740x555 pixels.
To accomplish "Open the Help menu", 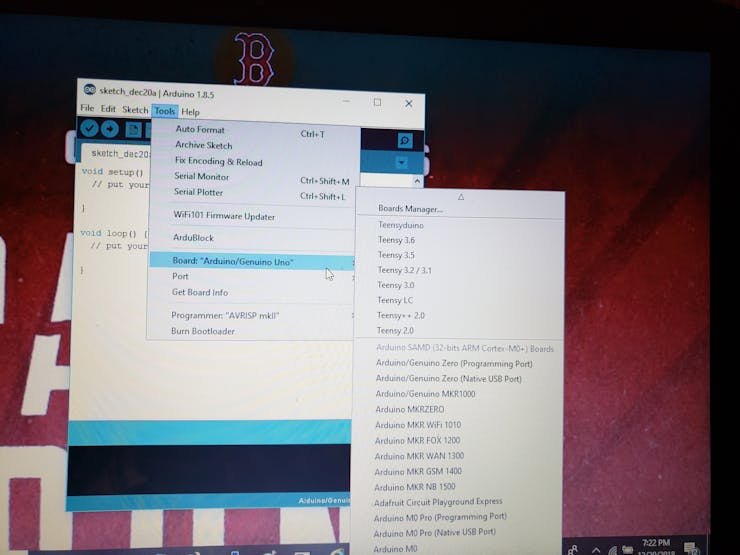I will pyautogui.click(x=190, y=112).
